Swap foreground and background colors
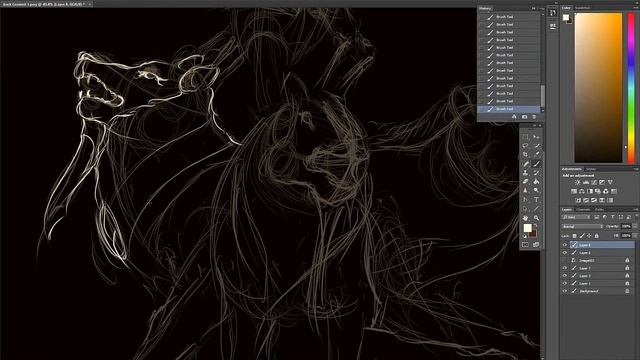Viewport: 640px width, 360px height. 535,225
